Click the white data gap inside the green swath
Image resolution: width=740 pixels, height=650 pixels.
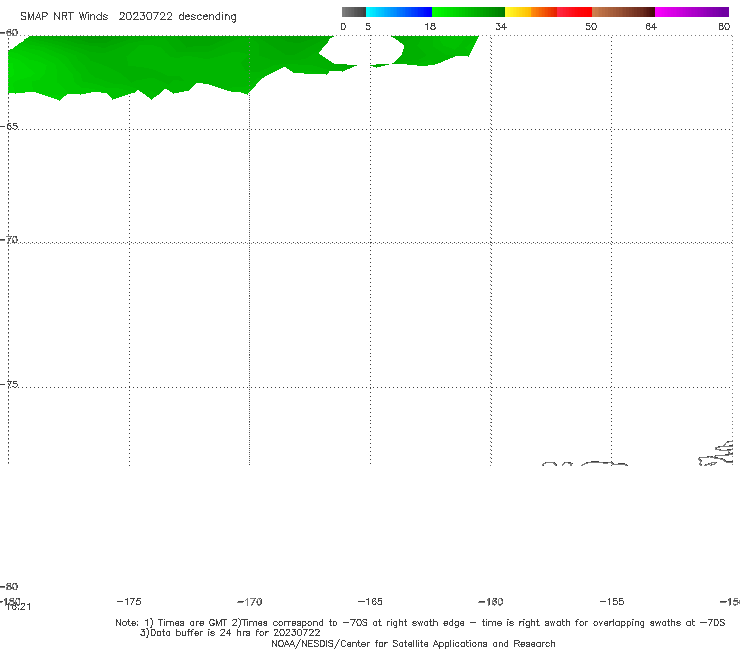point(362,50)
